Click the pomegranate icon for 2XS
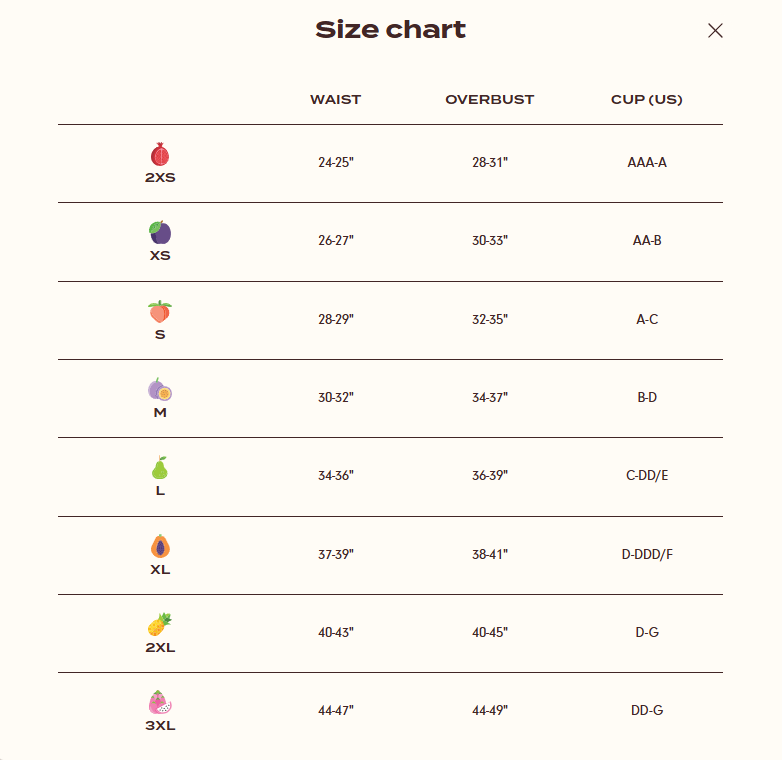The width and height of the screenshot is (782, 760). click(x=160, y=154)
